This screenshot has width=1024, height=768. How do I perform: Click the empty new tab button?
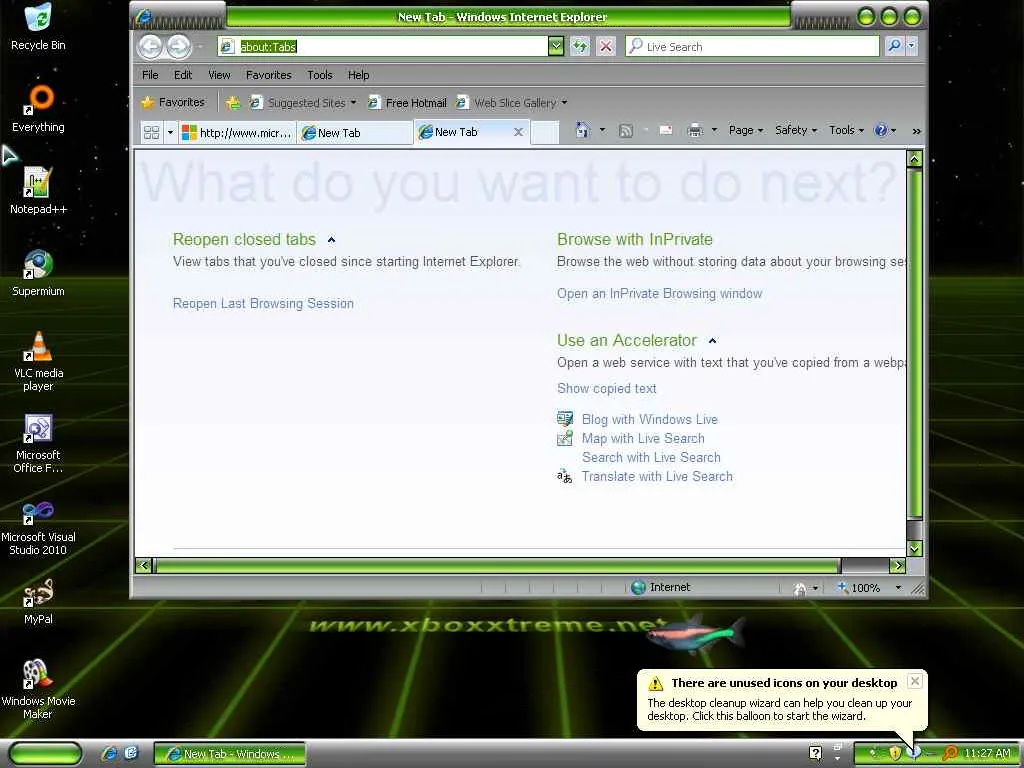click(545, 133)
